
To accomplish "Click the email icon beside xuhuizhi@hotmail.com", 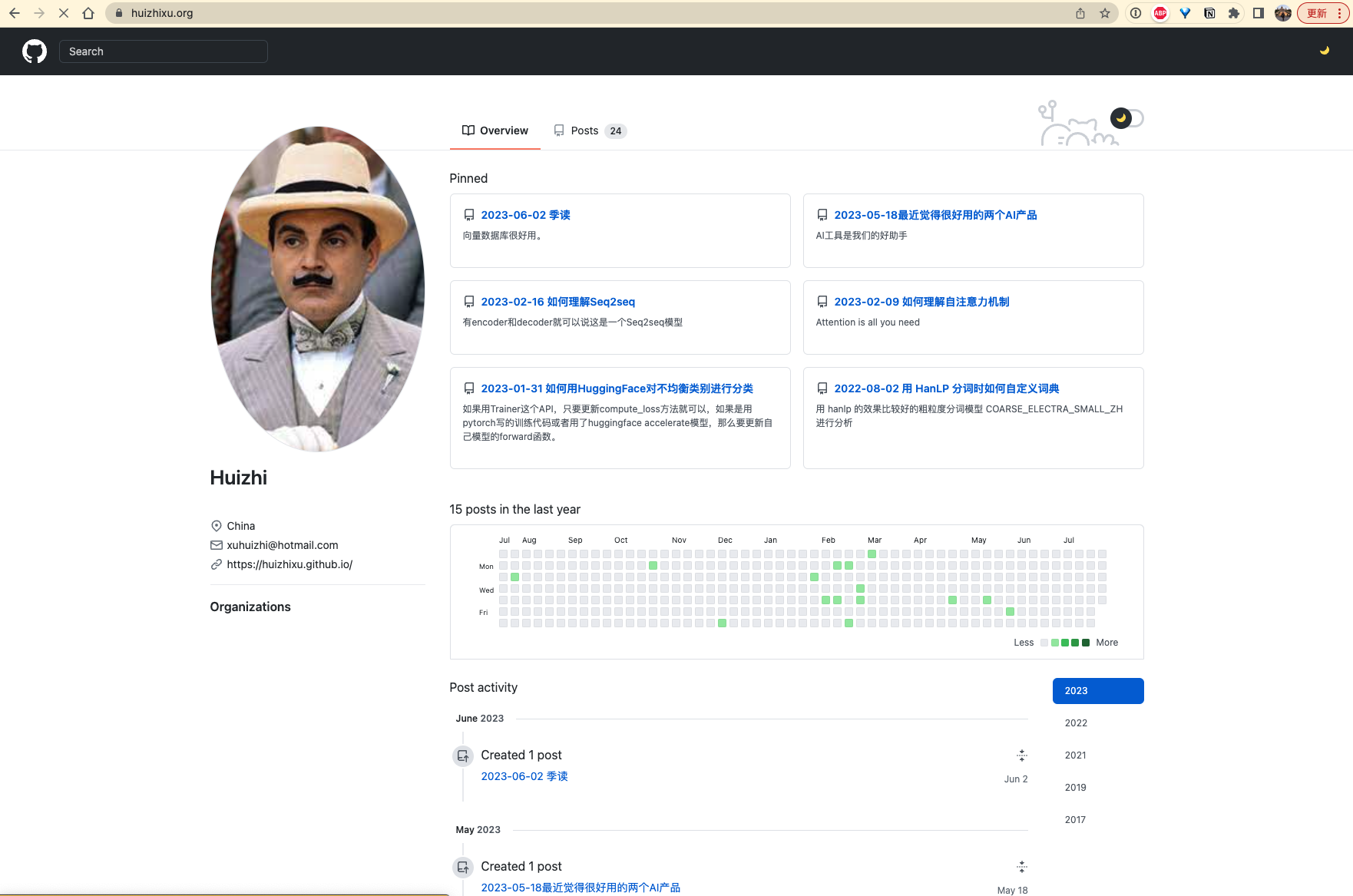I will [217, 545].
